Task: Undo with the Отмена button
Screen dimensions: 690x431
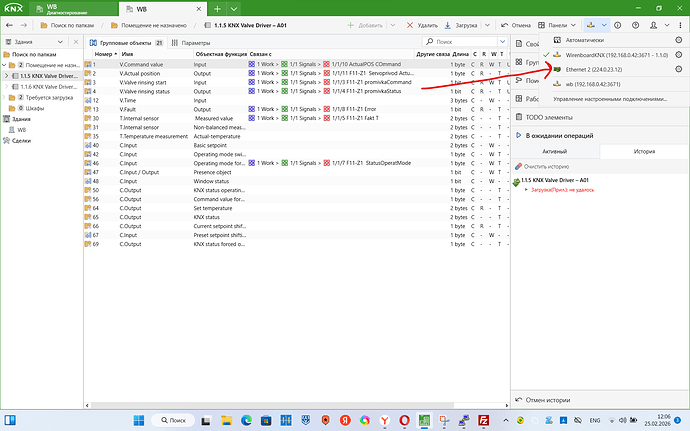Action: (516, 26)
